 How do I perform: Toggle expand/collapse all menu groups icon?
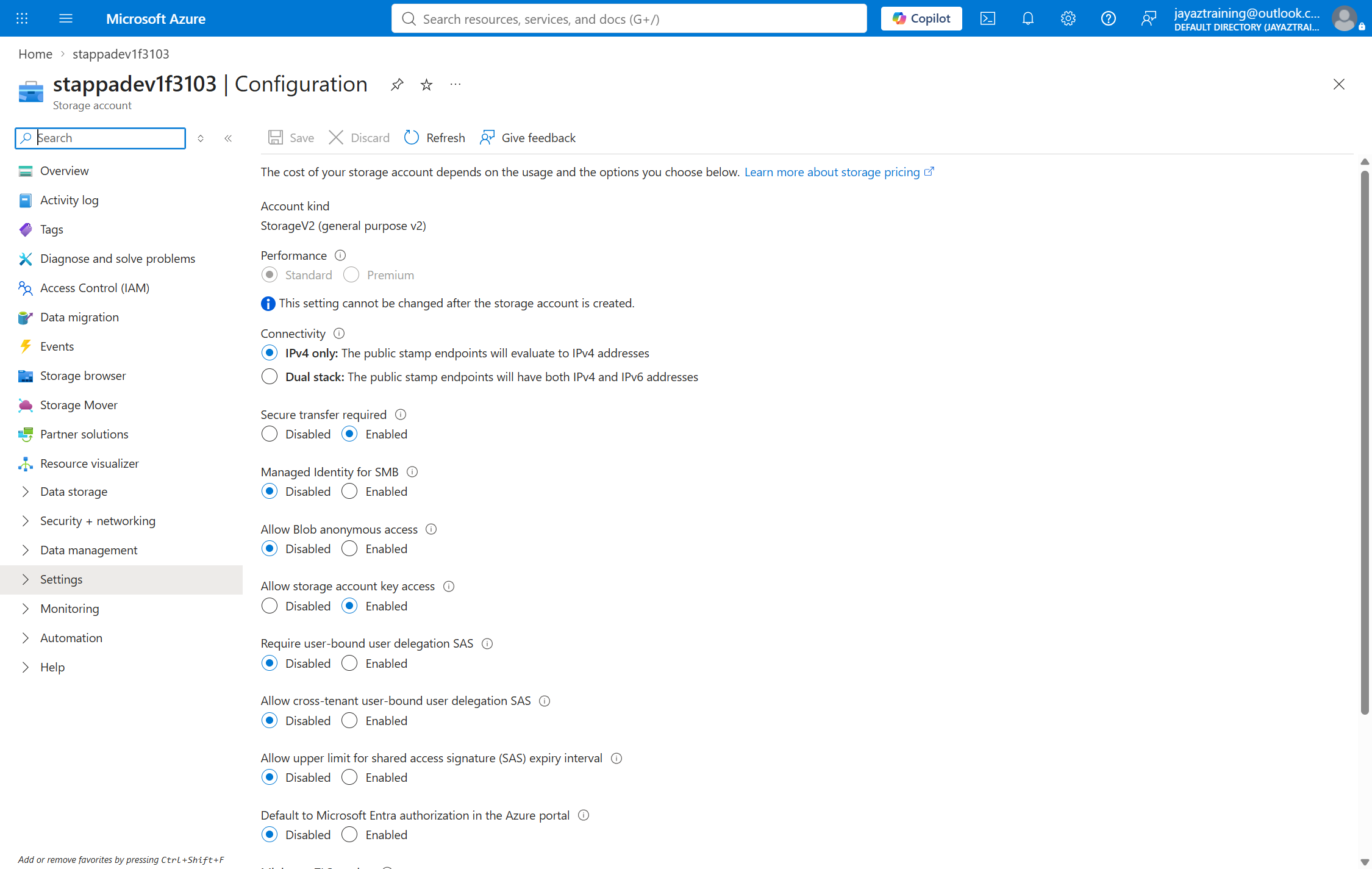(201, 138)
